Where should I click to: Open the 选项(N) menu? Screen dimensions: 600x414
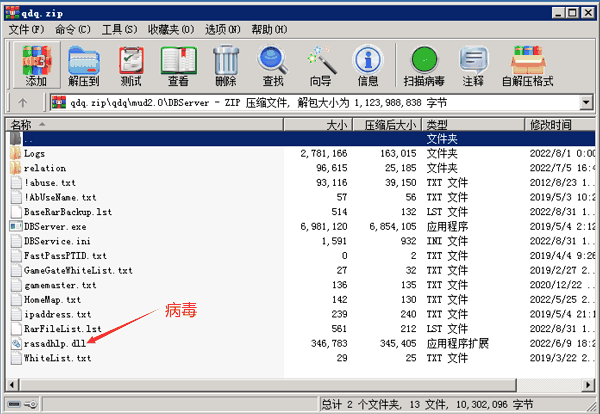click(223, 29)
